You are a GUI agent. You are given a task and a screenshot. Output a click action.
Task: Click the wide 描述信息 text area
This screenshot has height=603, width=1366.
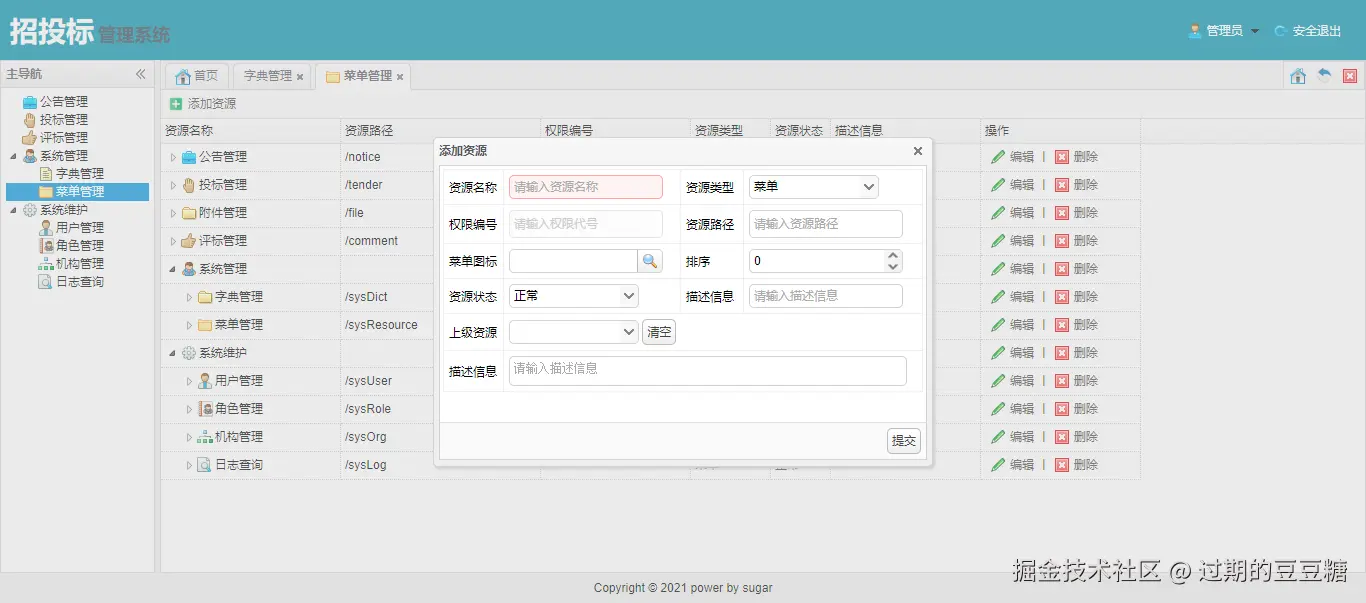click(x=708, y=371)
